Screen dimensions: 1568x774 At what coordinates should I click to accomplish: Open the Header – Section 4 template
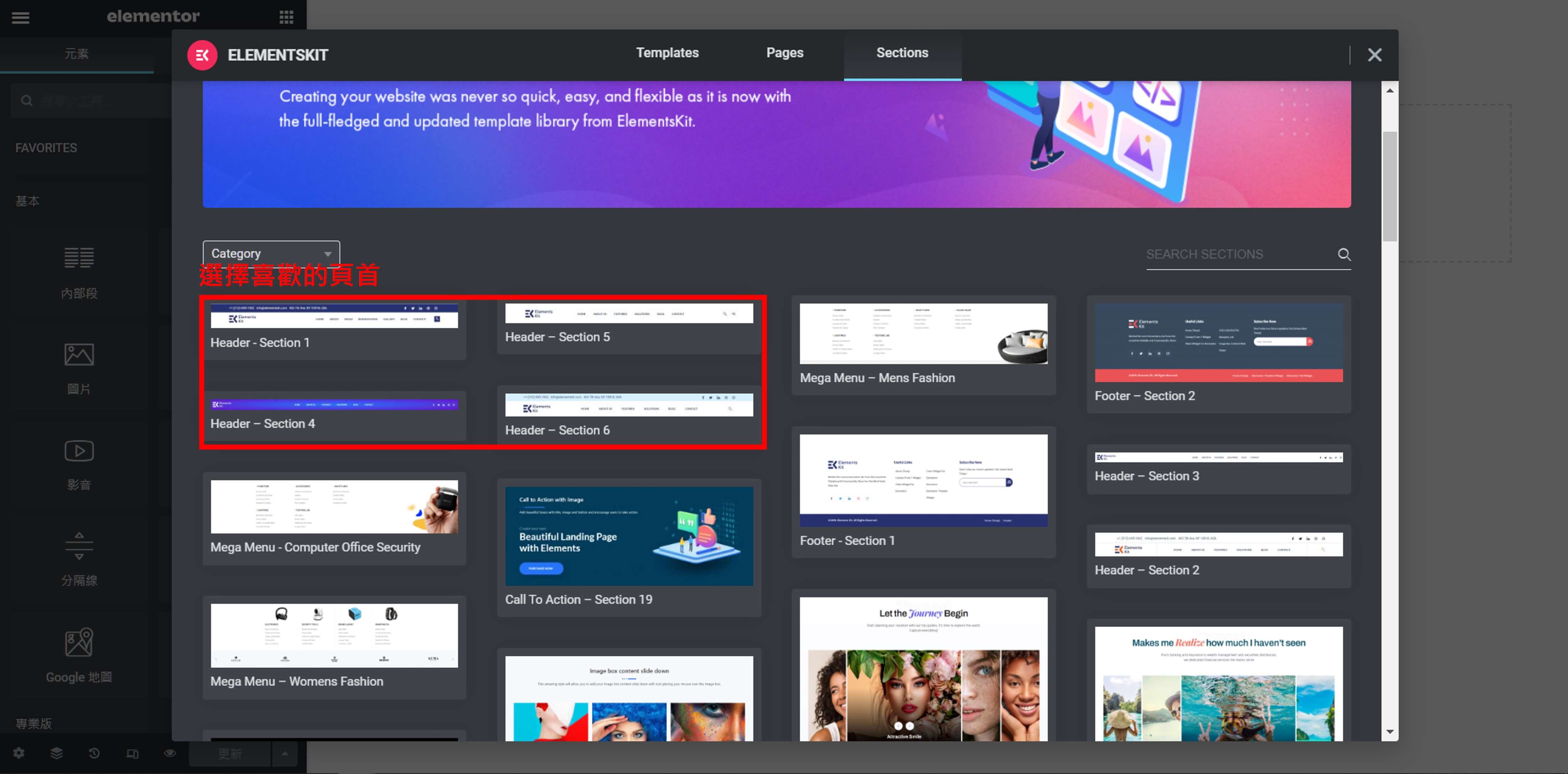point(334,415)
